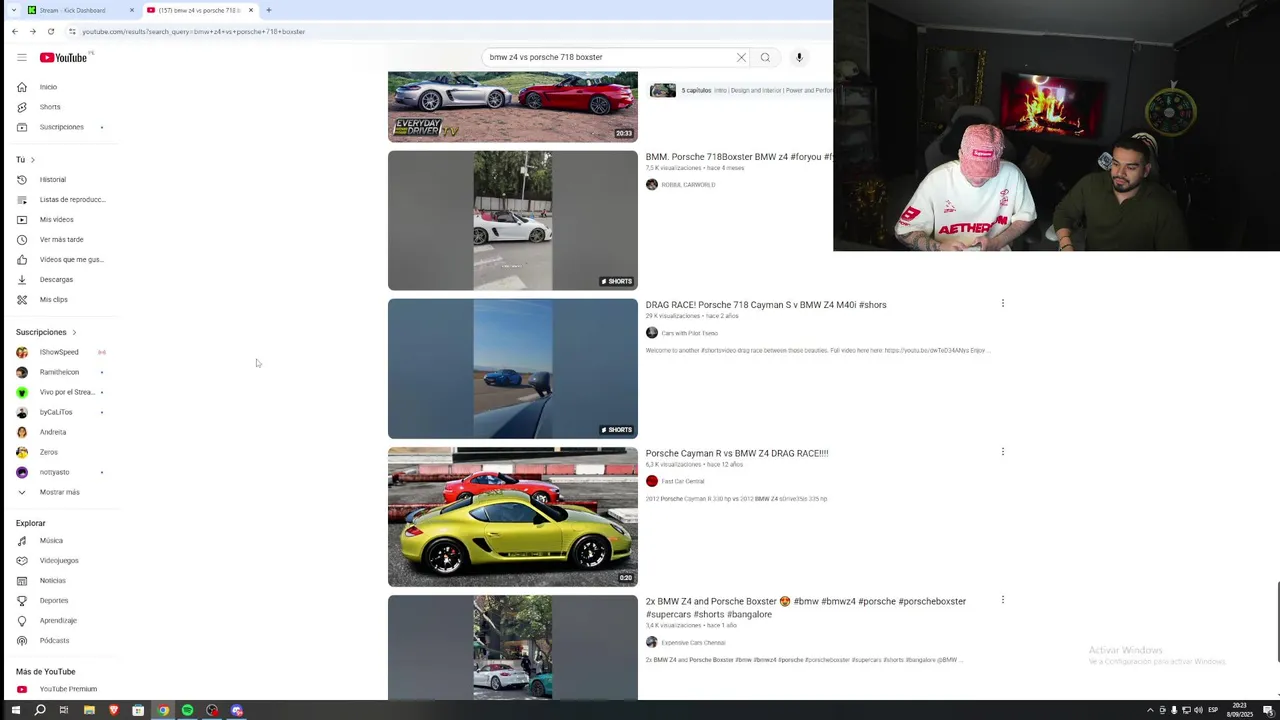Clear the search box with the X
Viewport: 1280px width, 720px height.
[x=741, y=57]
